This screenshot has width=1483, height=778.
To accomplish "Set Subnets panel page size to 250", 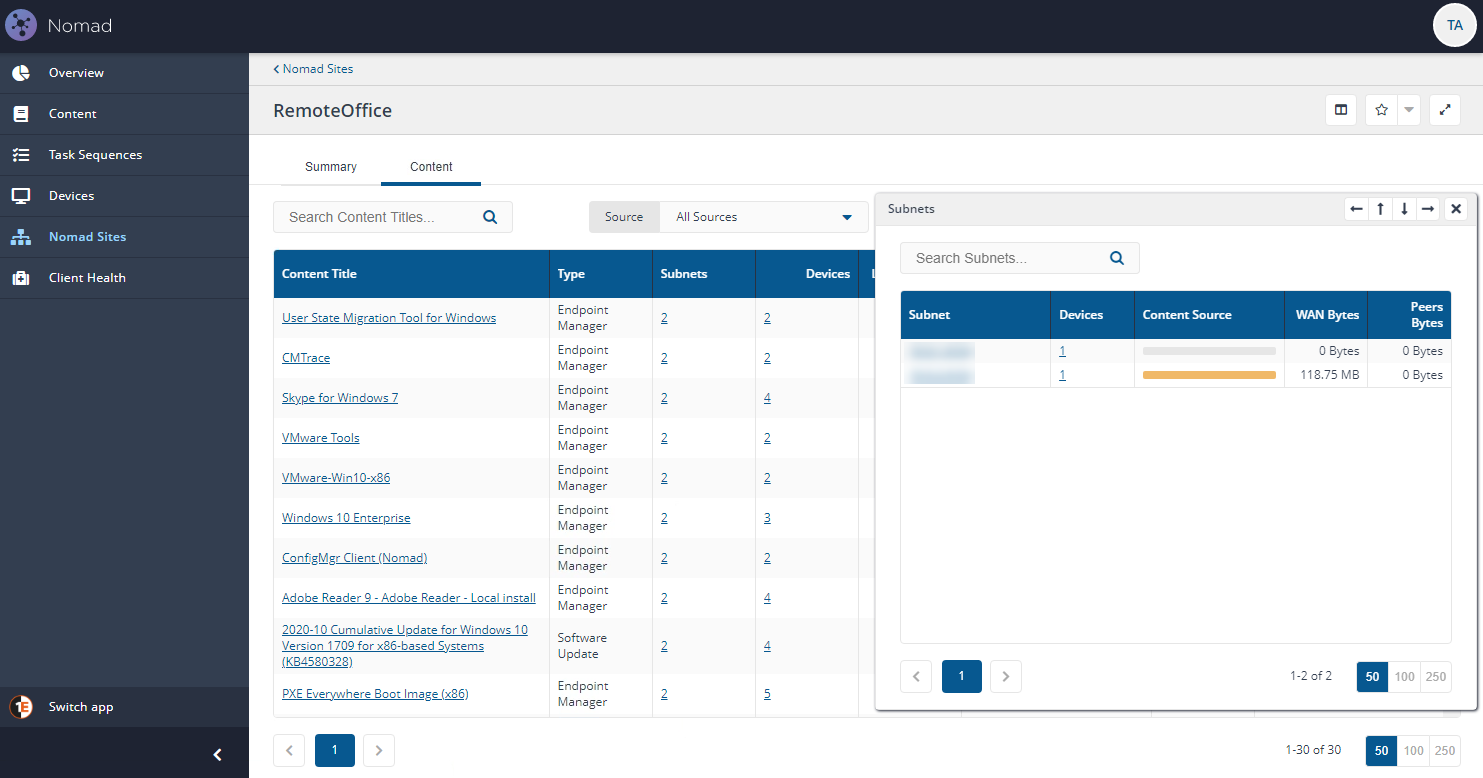I will [1435, 677].
